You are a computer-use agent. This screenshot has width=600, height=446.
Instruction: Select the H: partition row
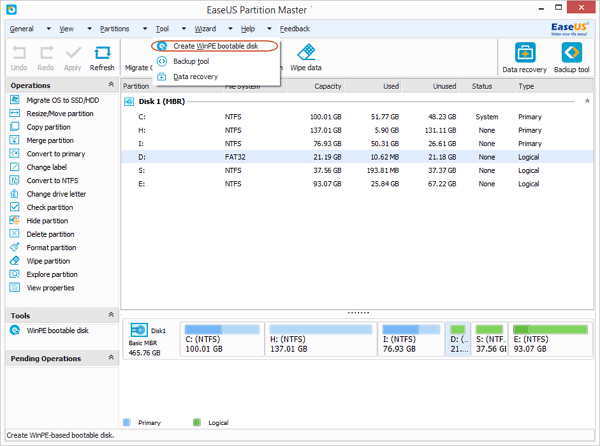click(357, 130)
